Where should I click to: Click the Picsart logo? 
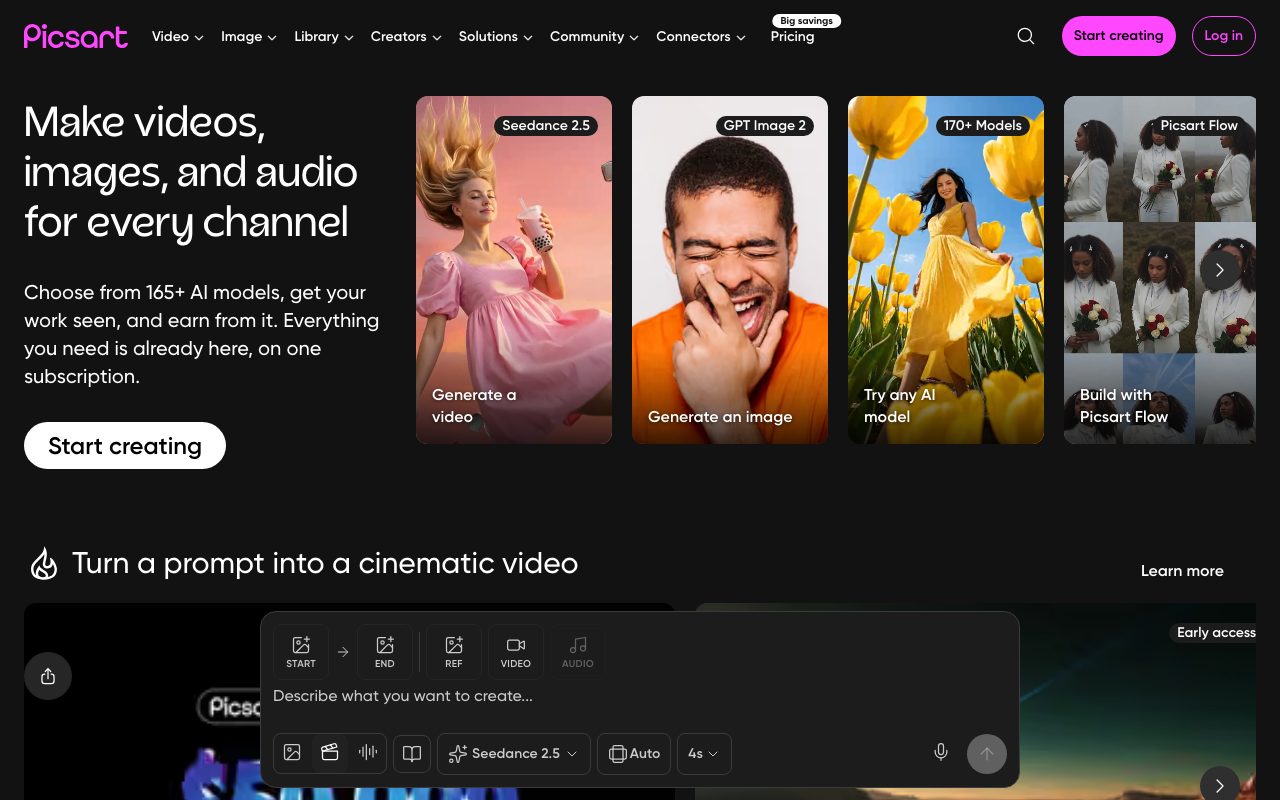(76, 36)
